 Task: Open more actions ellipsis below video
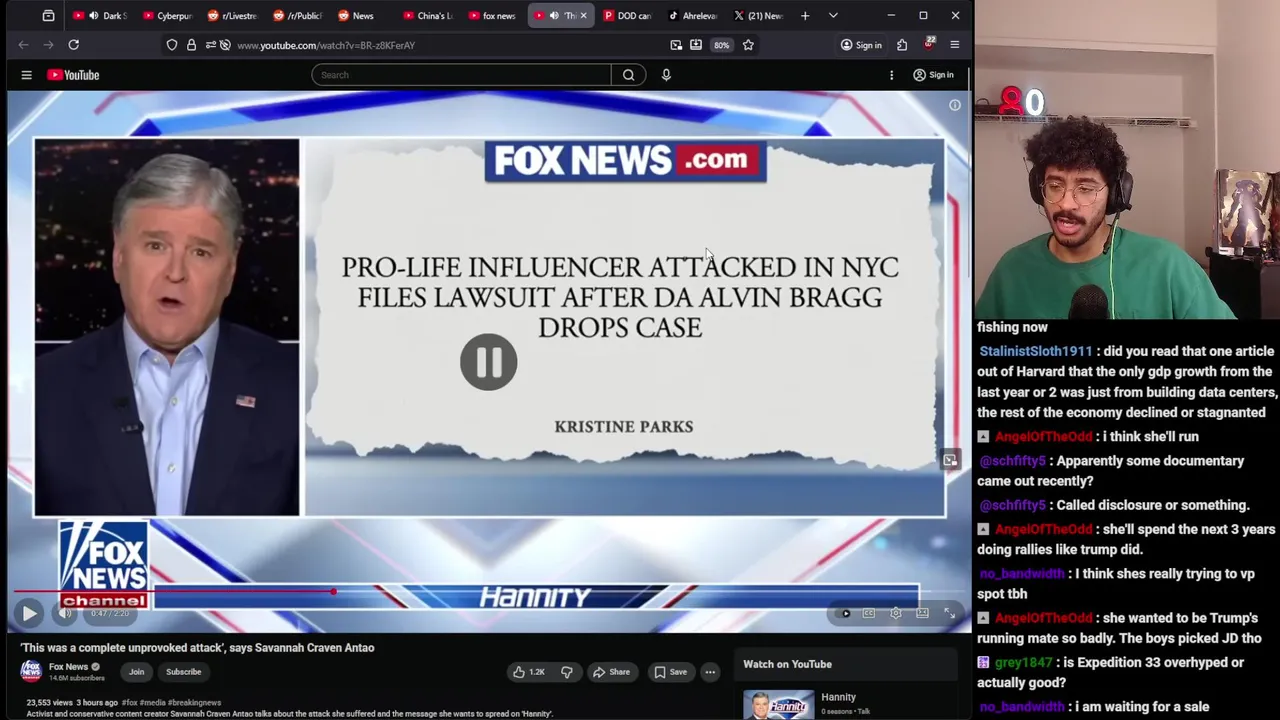(710, 672)
